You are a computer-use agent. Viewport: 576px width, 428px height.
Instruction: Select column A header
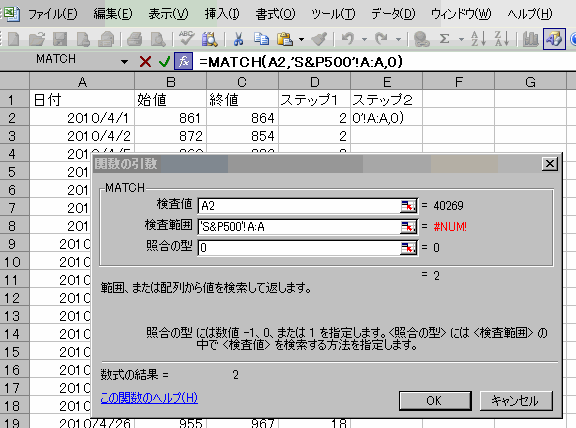click(x=82, y=82)
